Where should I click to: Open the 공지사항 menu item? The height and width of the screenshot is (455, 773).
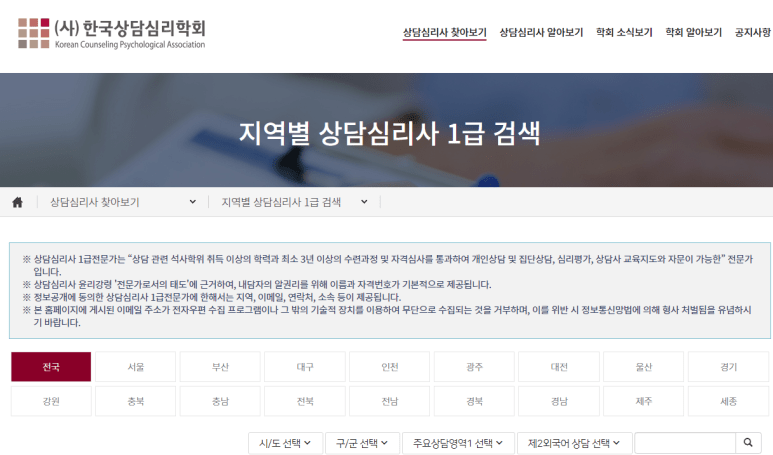pyautogui.click(x=752, y=32)
